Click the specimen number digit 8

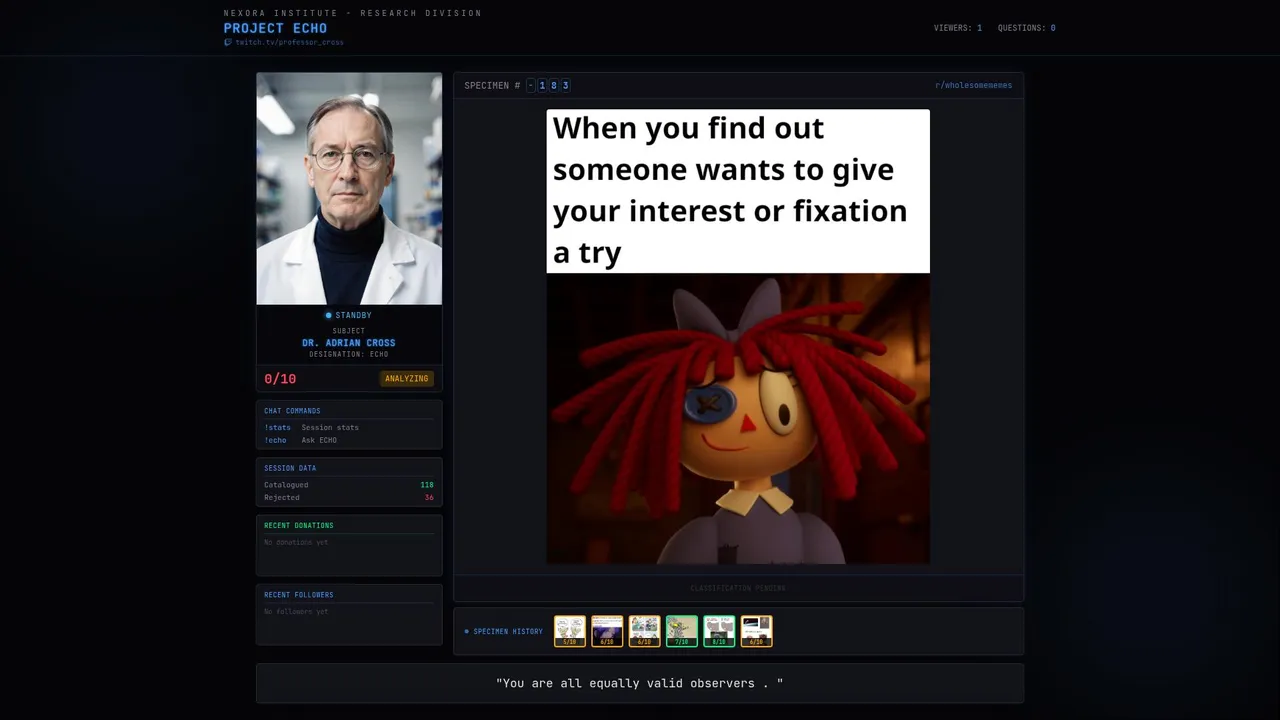coord(554,86)
